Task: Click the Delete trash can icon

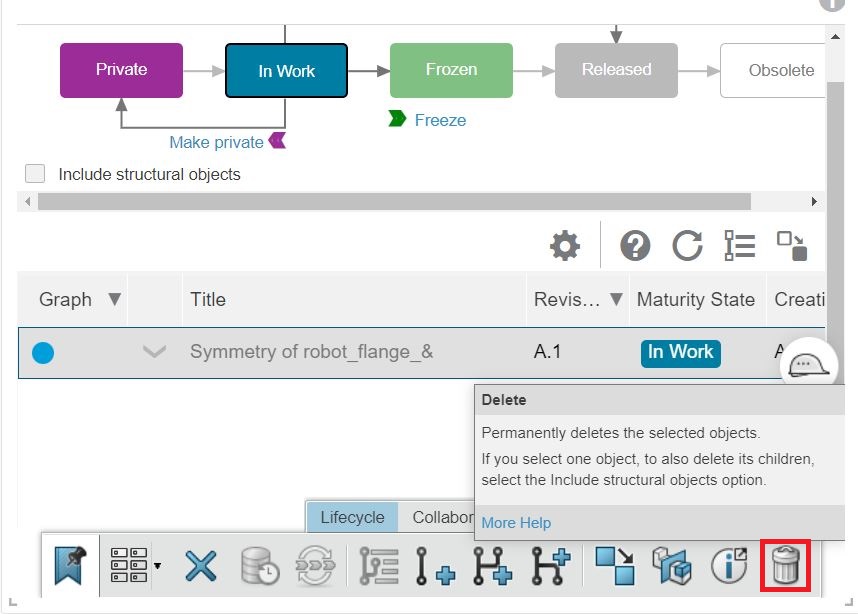Action: (x=786, y=565)
